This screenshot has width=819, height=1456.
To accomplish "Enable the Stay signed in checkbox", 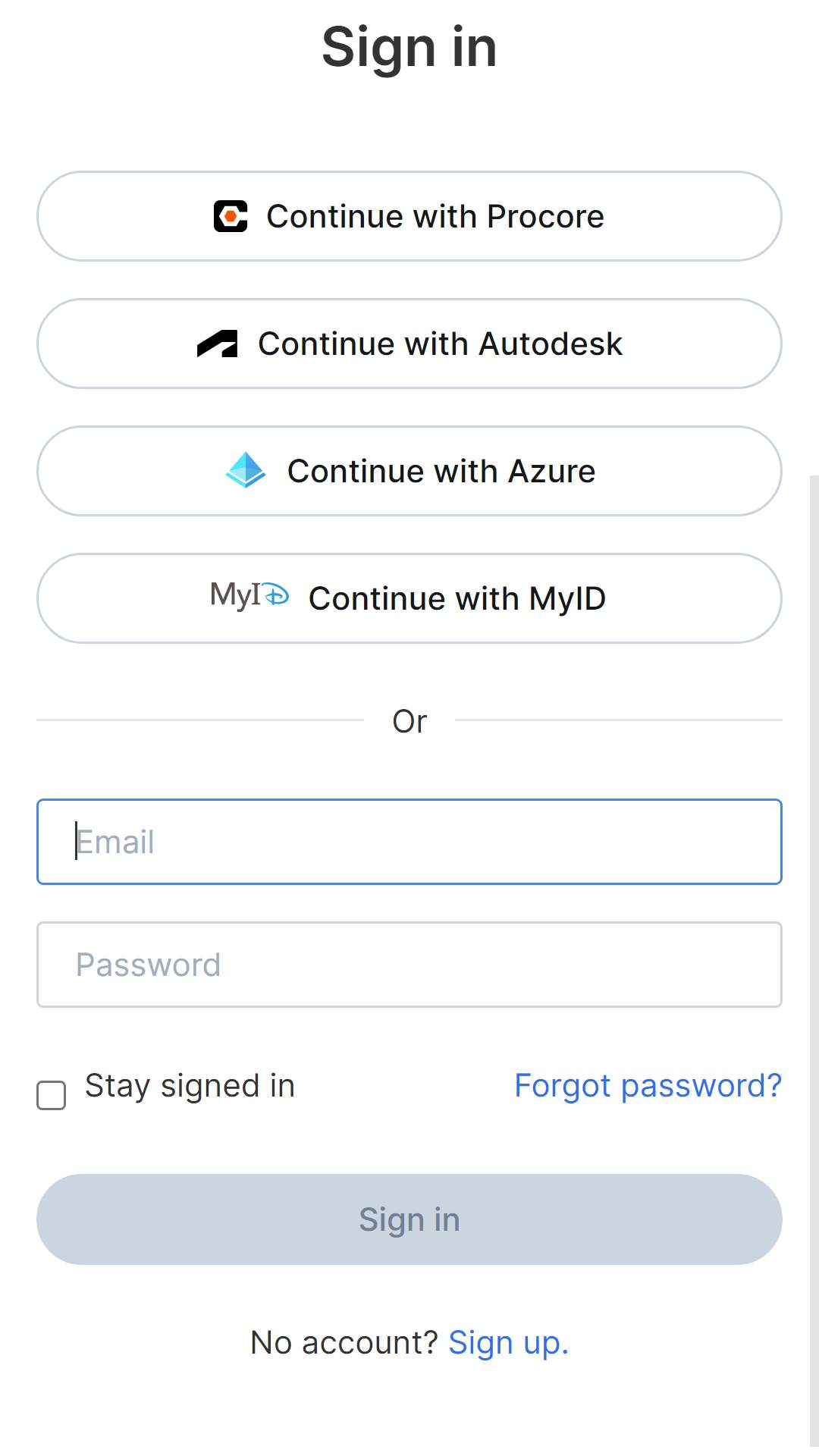I will pyautogui.click(x=52, y=1095).
